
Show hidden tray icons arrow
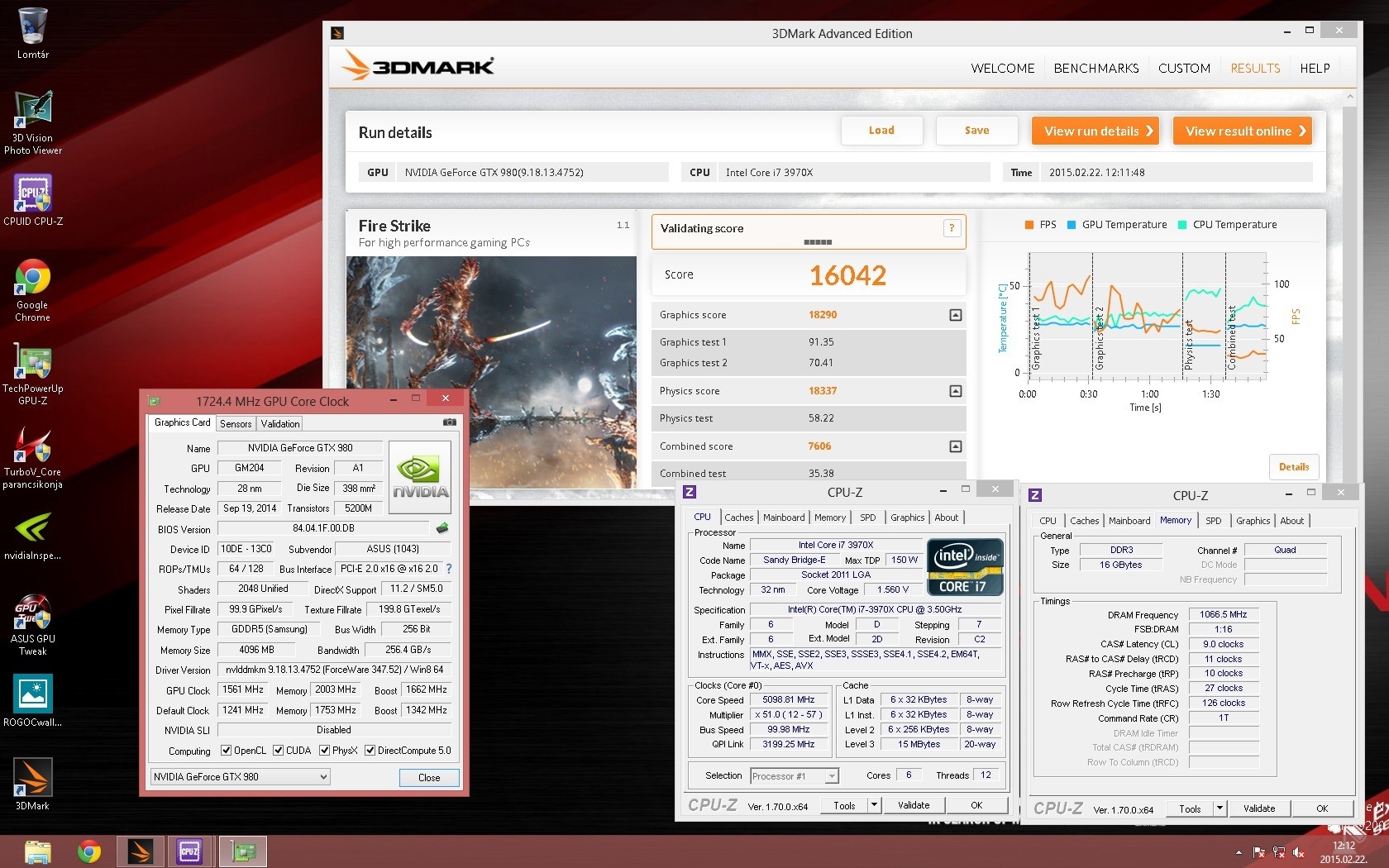(1239, 852)
